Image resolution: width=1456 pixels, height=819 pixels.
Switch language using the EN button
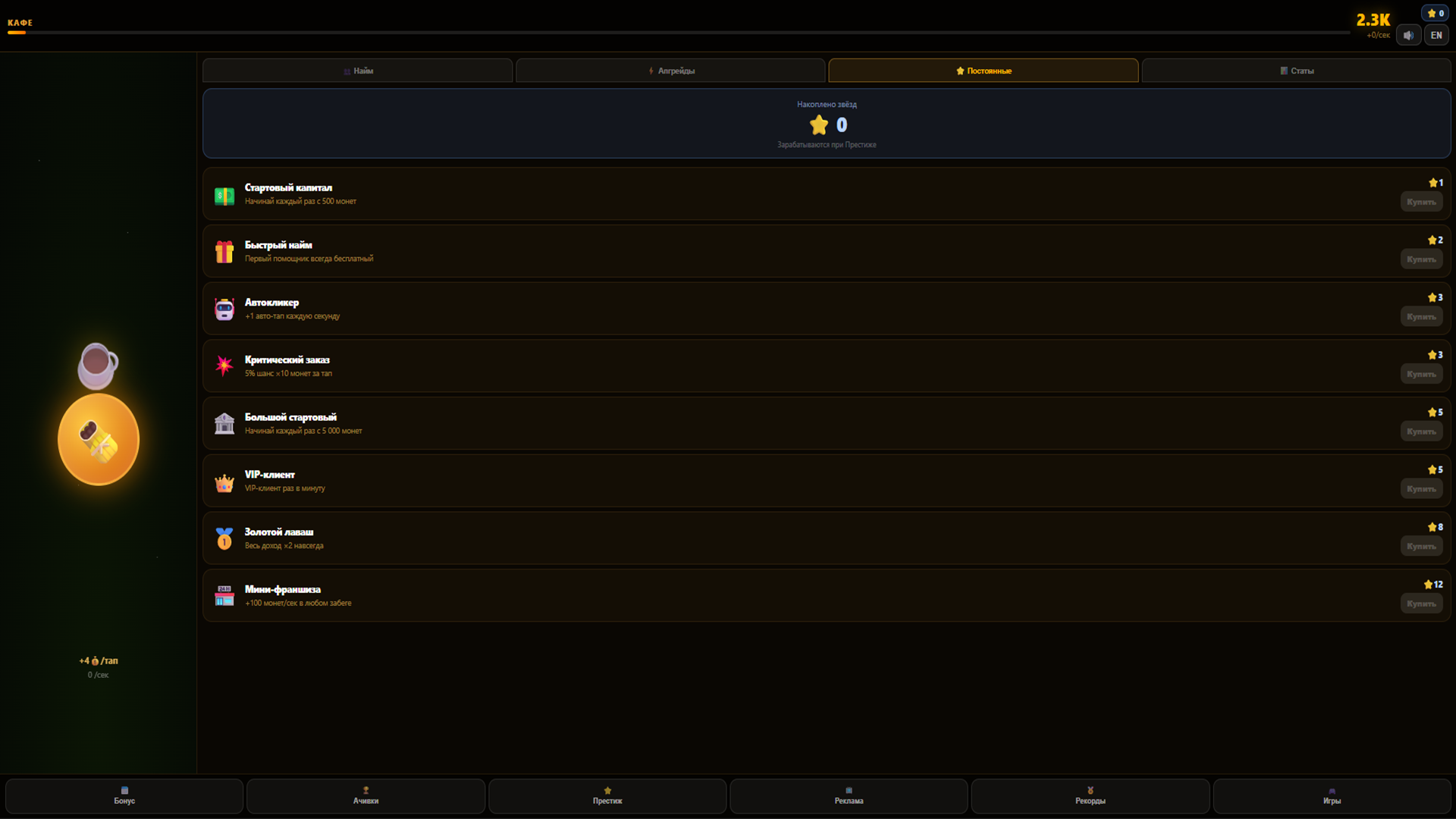coord(1436,35)
